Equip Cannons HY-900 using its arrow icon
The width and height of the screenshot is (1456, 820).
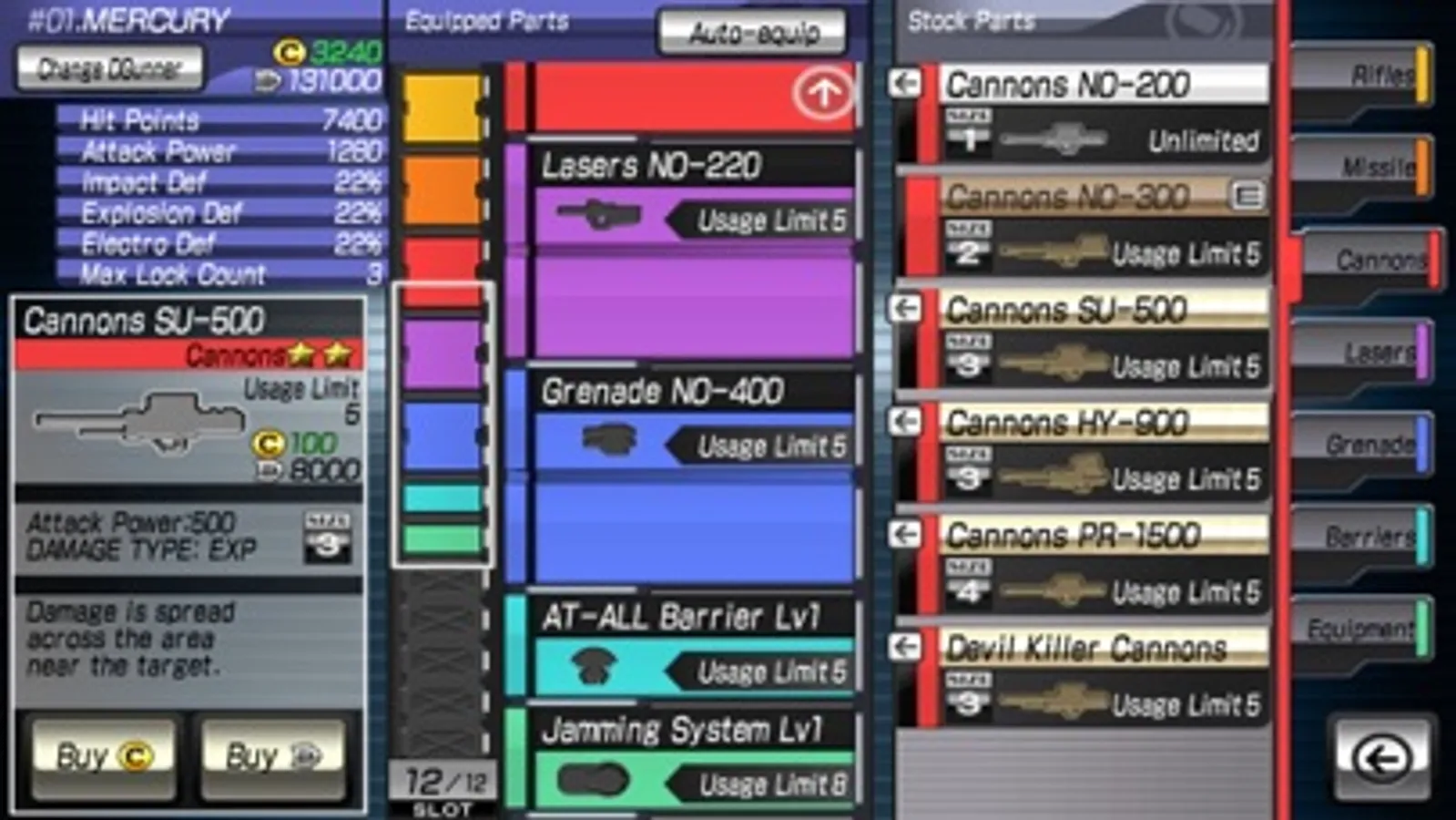(x=905, y=421)
